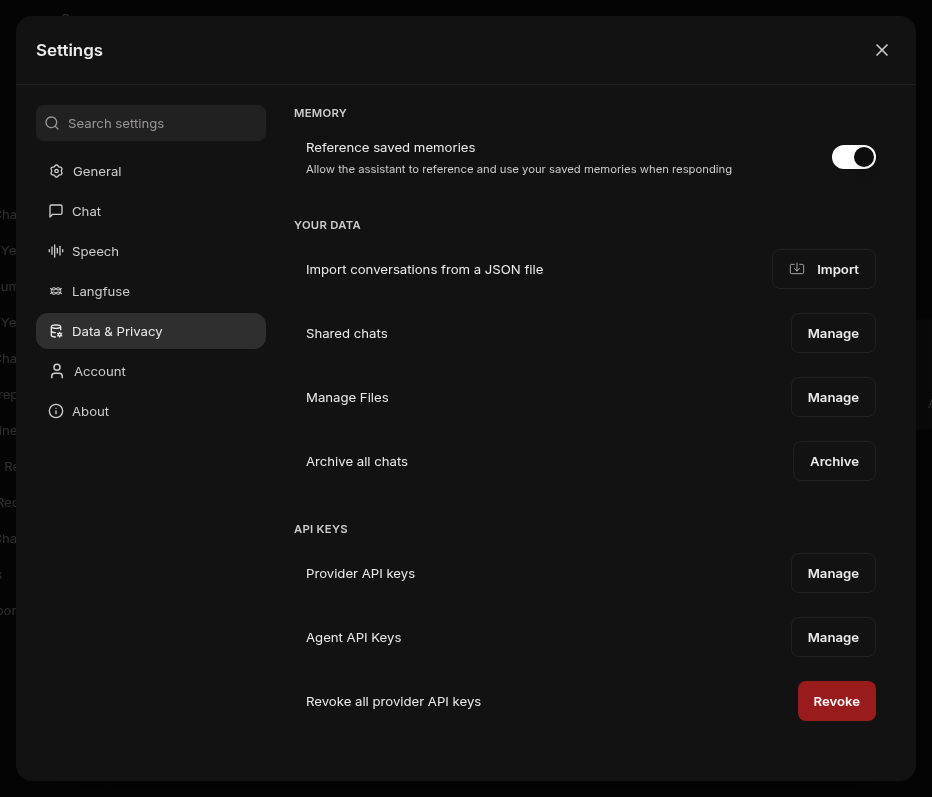Image resolution: width=932 pixels, height=797 pixels.
Task: Click the Speech waveform icon
Action: click(x=56, y=251)
